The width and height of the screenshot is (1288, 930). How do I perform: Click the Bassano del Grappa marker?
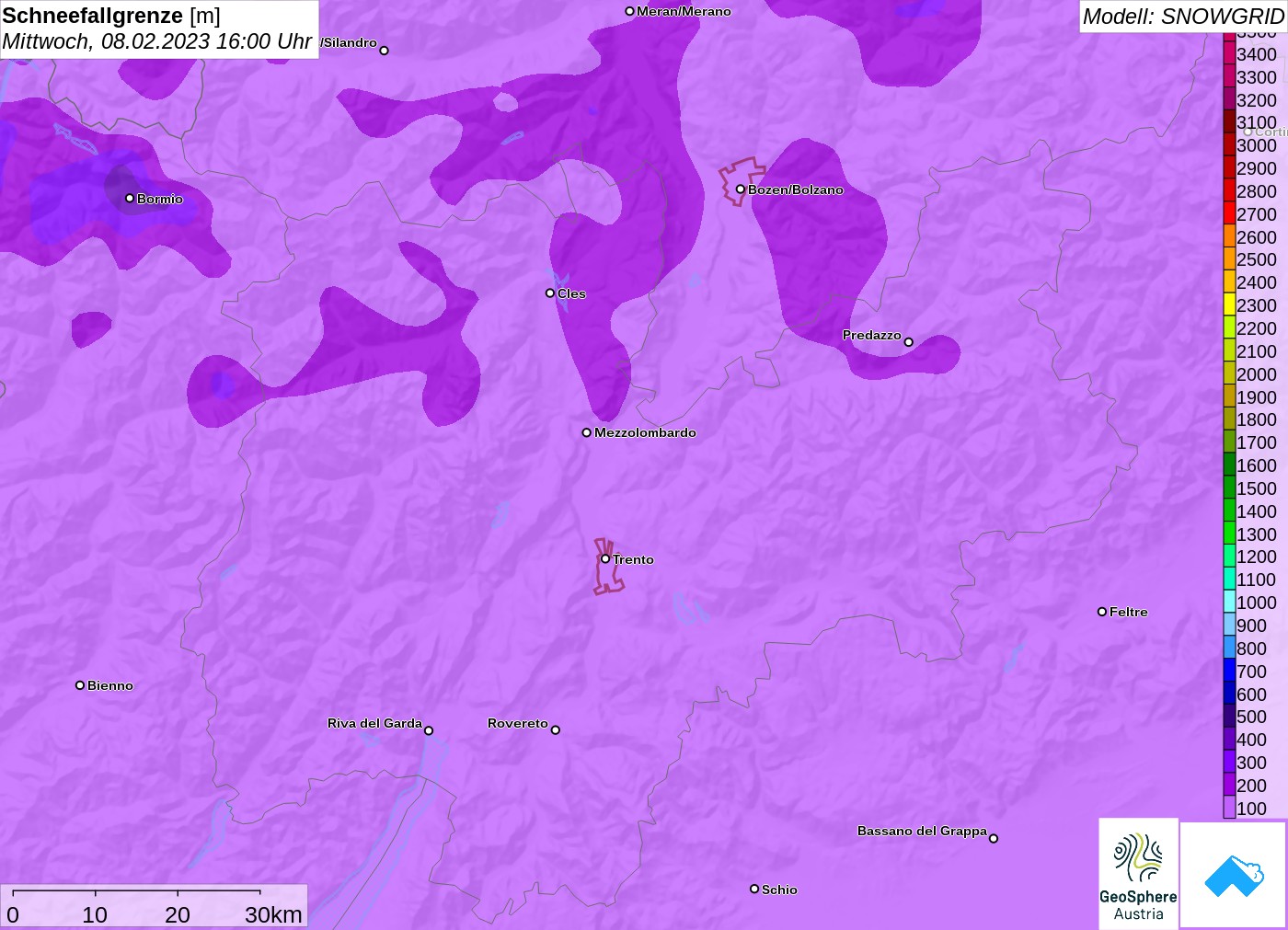point(994,838)
